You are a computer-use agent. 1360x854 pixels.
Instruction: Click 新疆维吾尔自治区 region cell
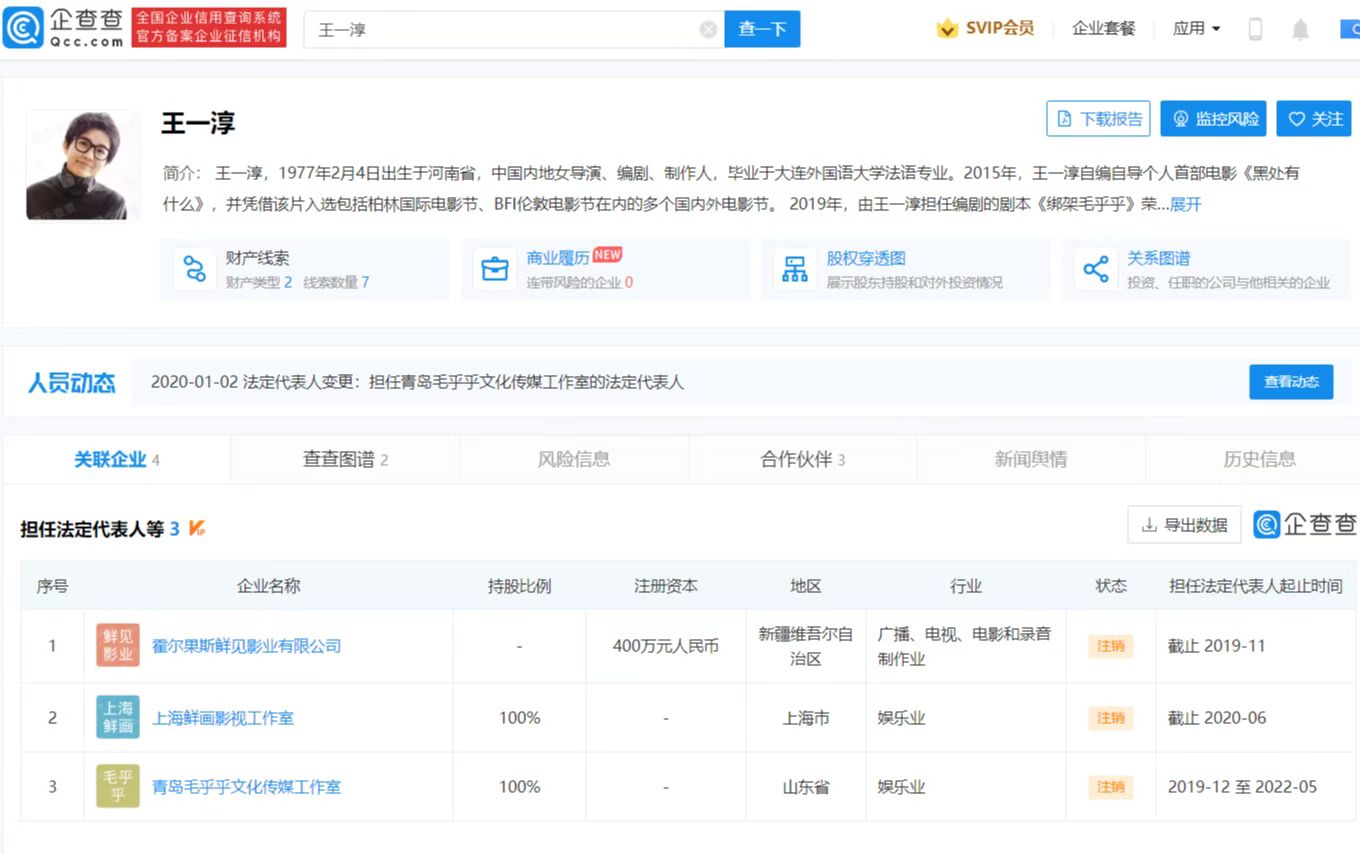[x=806, y=646]
